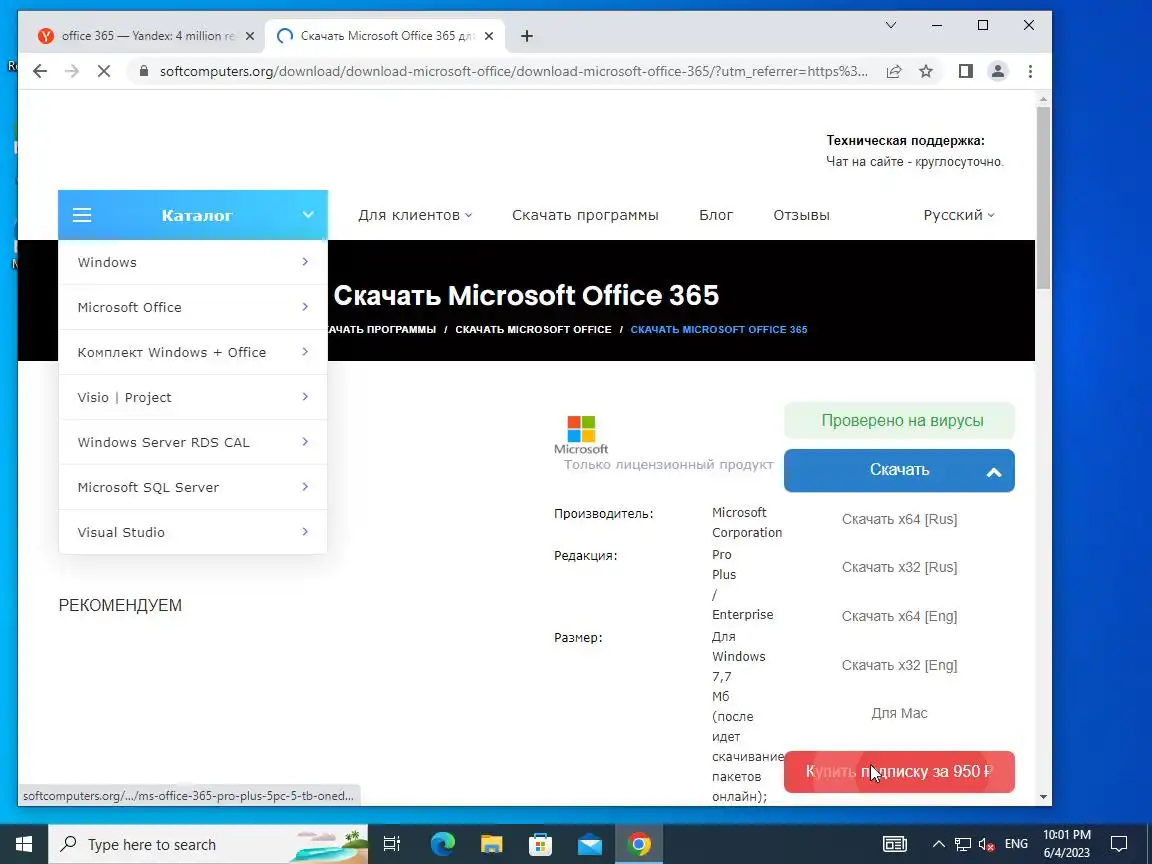Click Скачать x32 [Rus] link
Screen dimensions: 1152x864
click(x=899, y=567)
